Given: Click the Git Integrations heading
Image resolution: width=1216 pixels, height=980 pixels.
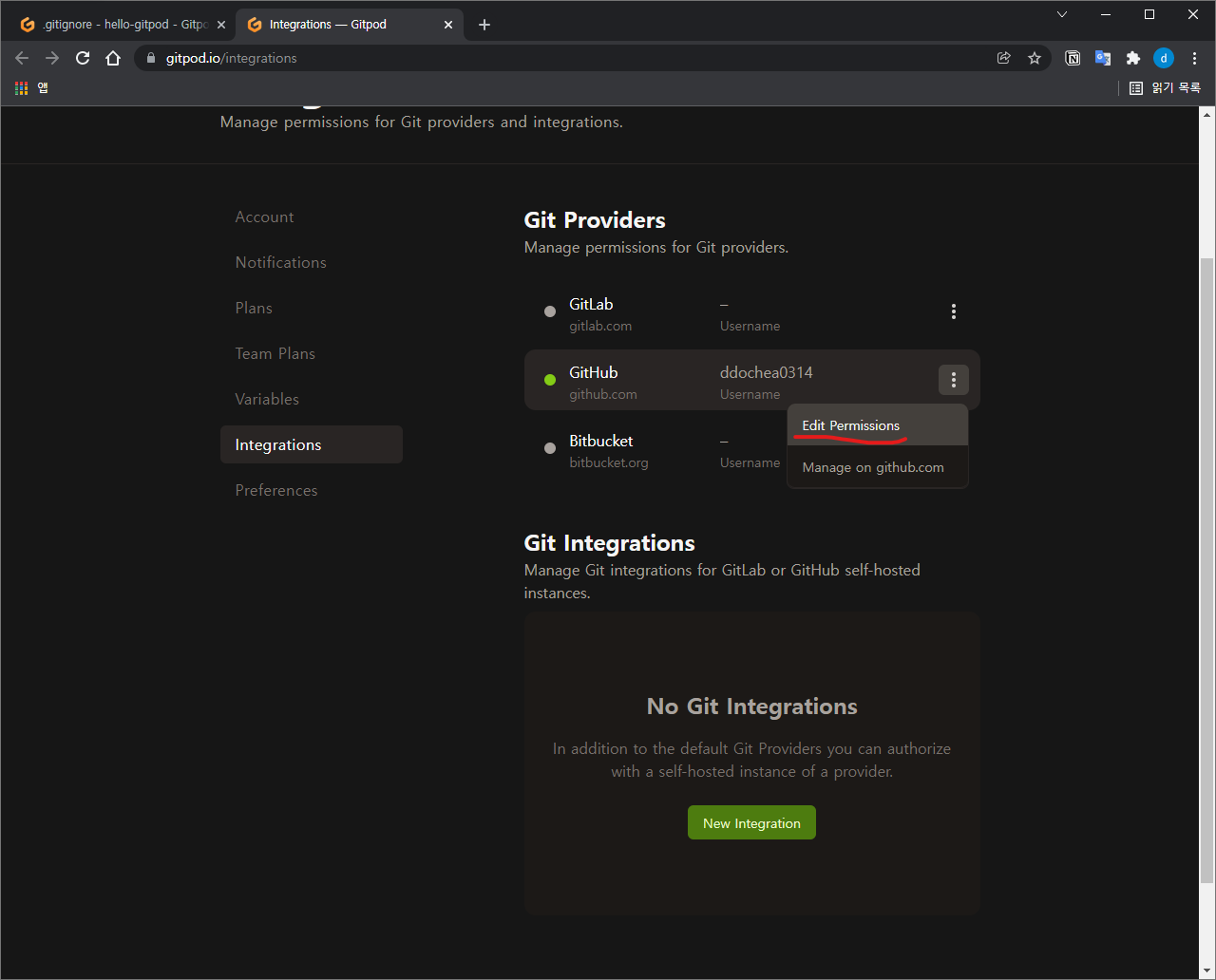Looking at the screenshot, I should click(610, 542).
